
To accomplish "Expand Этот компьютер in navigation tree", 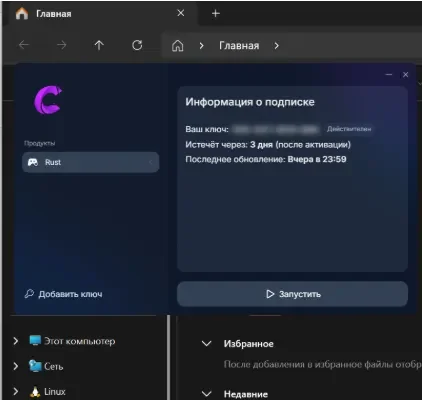I will (16, 341).
